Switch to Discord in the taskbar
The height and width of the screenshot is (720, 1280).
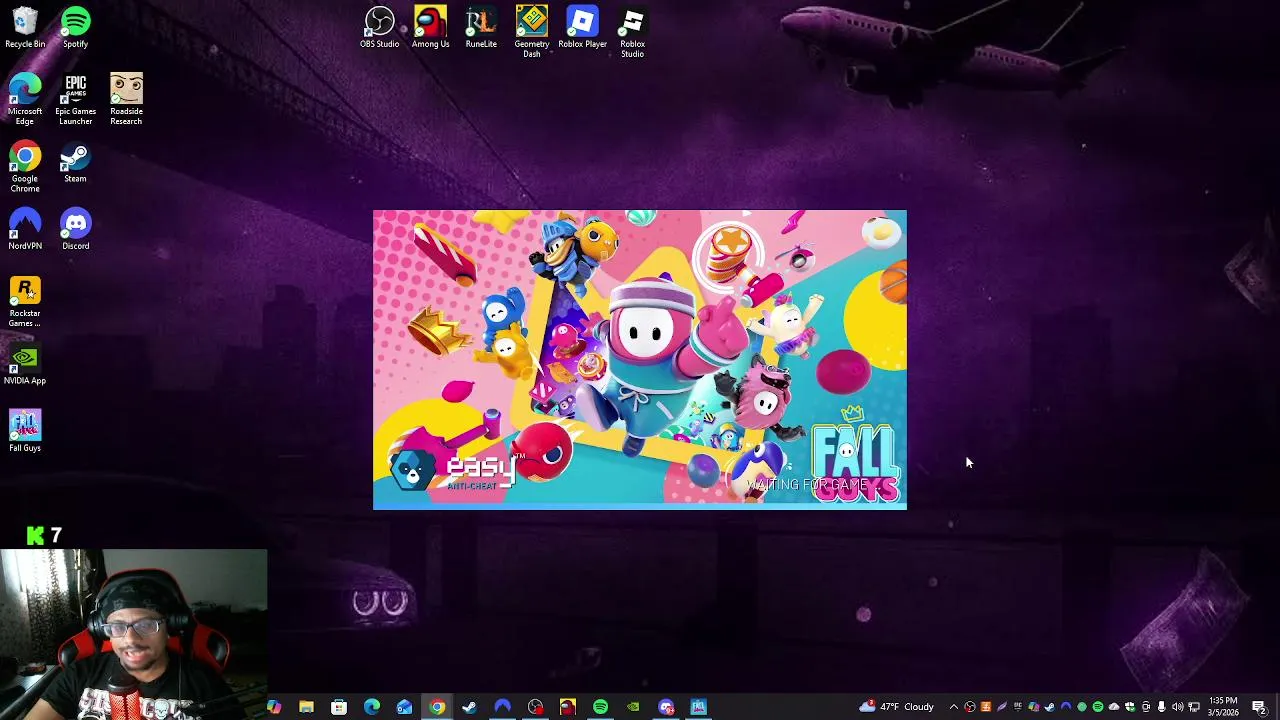(x=666, y=707)
